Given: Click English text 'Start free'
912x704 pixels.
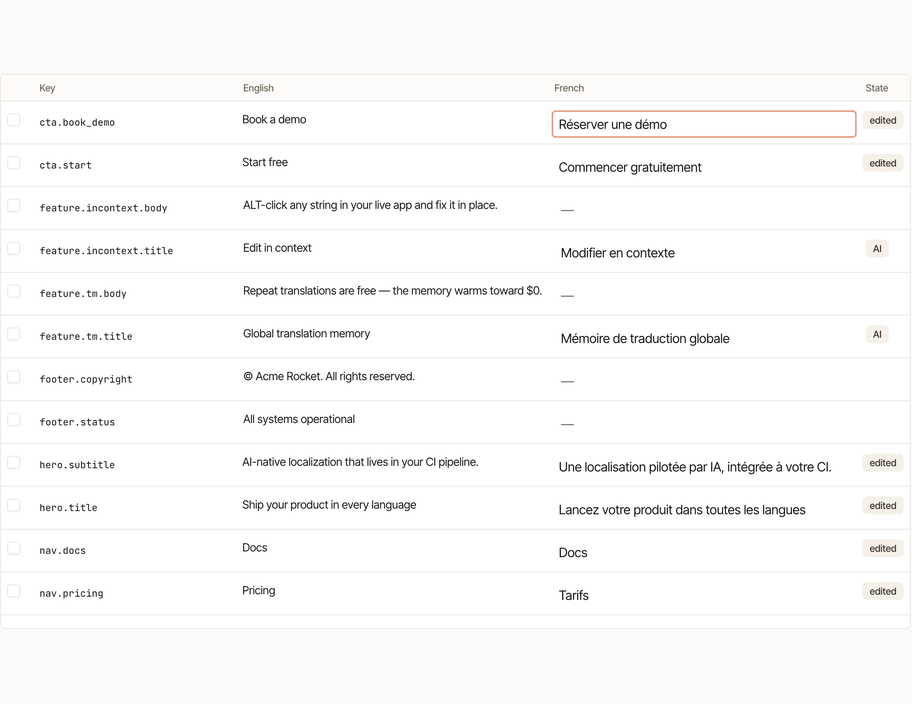Looking at the screenshot, I should click(265, 162).
